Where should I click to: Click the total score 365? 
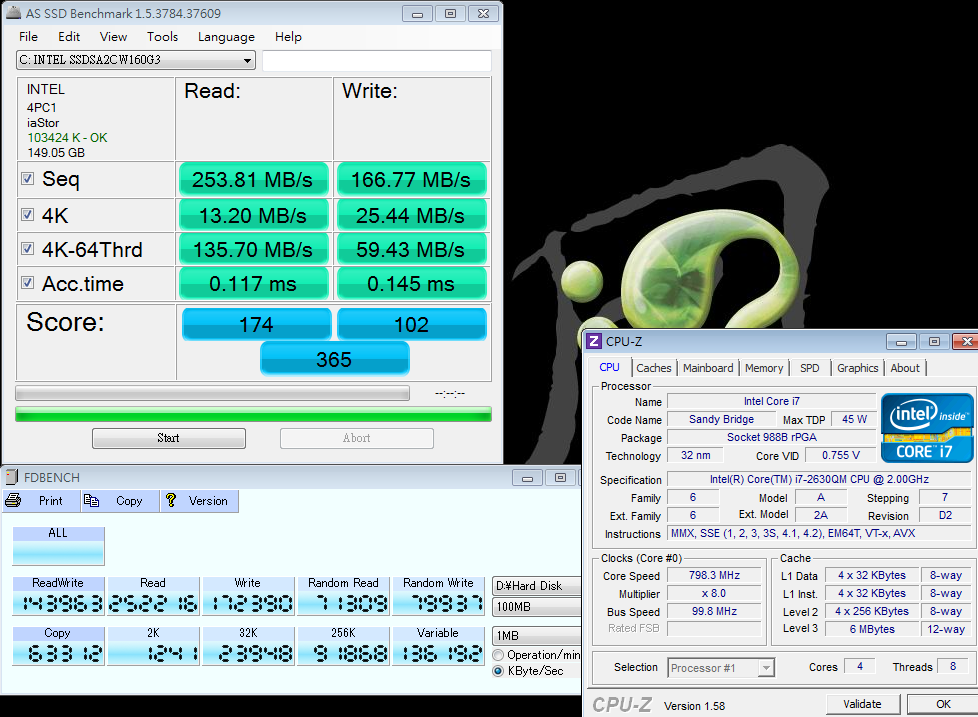click(334, 359)
